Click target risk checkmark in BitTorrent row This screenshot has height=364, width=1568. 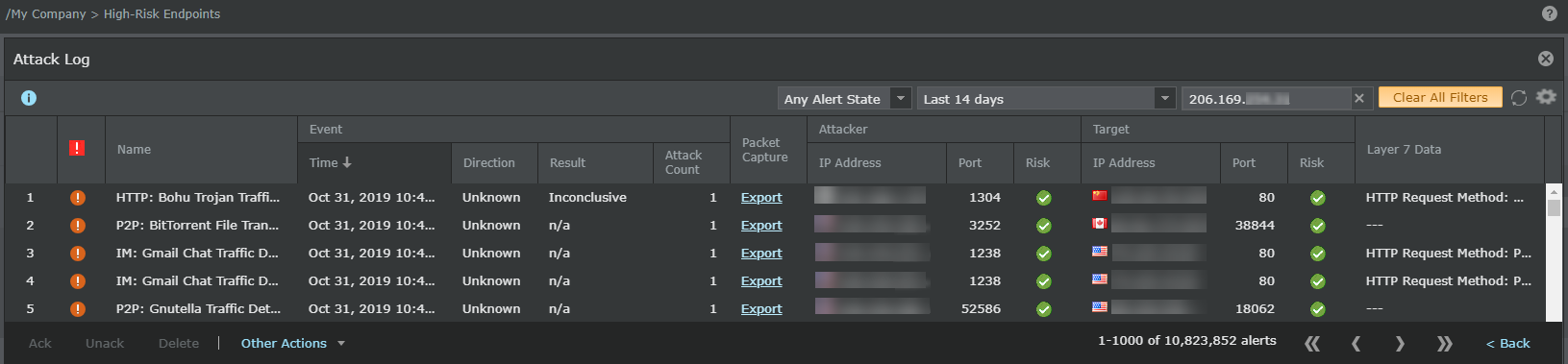(1317, 226)
